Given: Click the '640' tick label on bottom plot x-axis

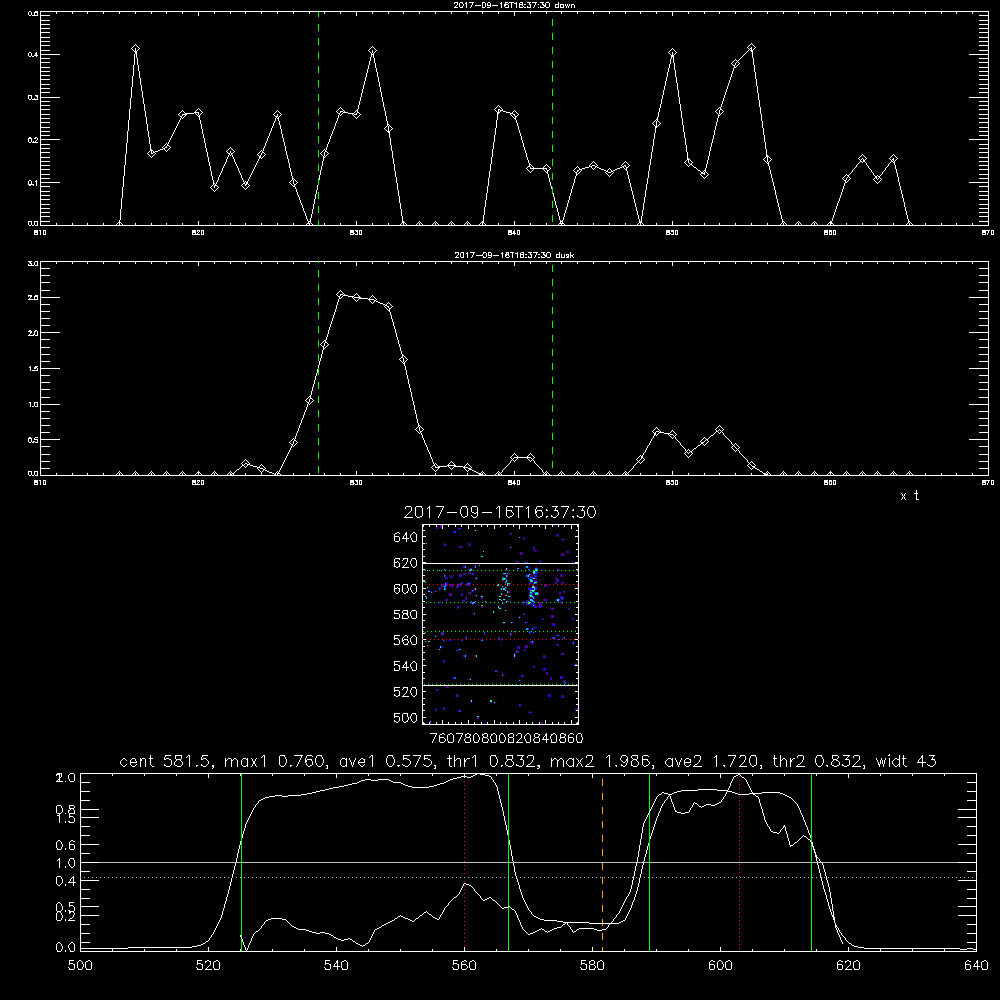Looking at the screenshot, I should click(976, 966).
